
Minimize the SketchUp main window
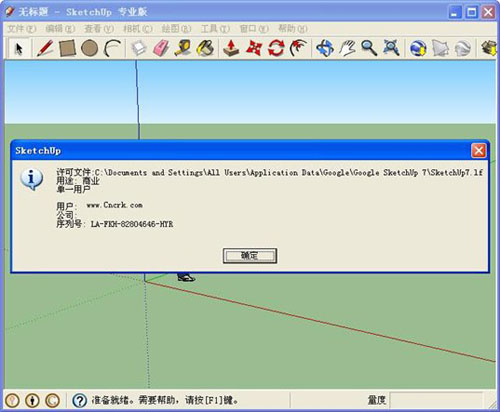pos(454,12)
